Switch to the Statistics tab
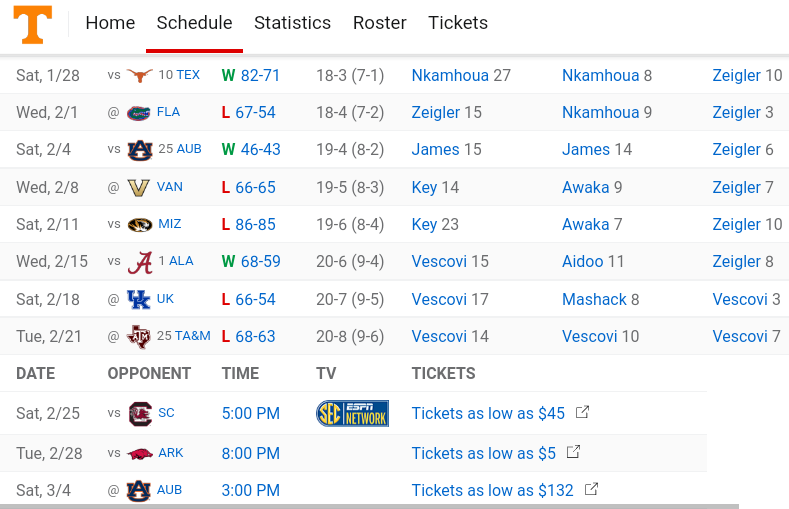Screen dimensions: 789x509 (292, 23)
